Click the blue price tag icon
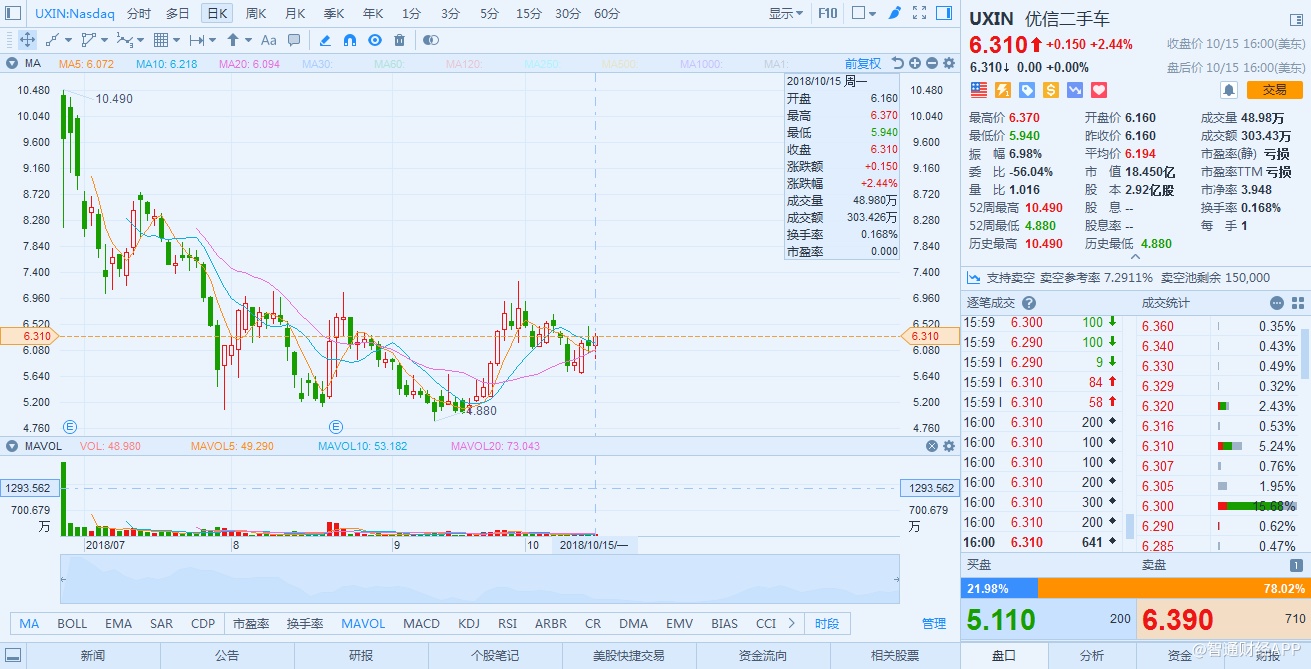 1027,90
